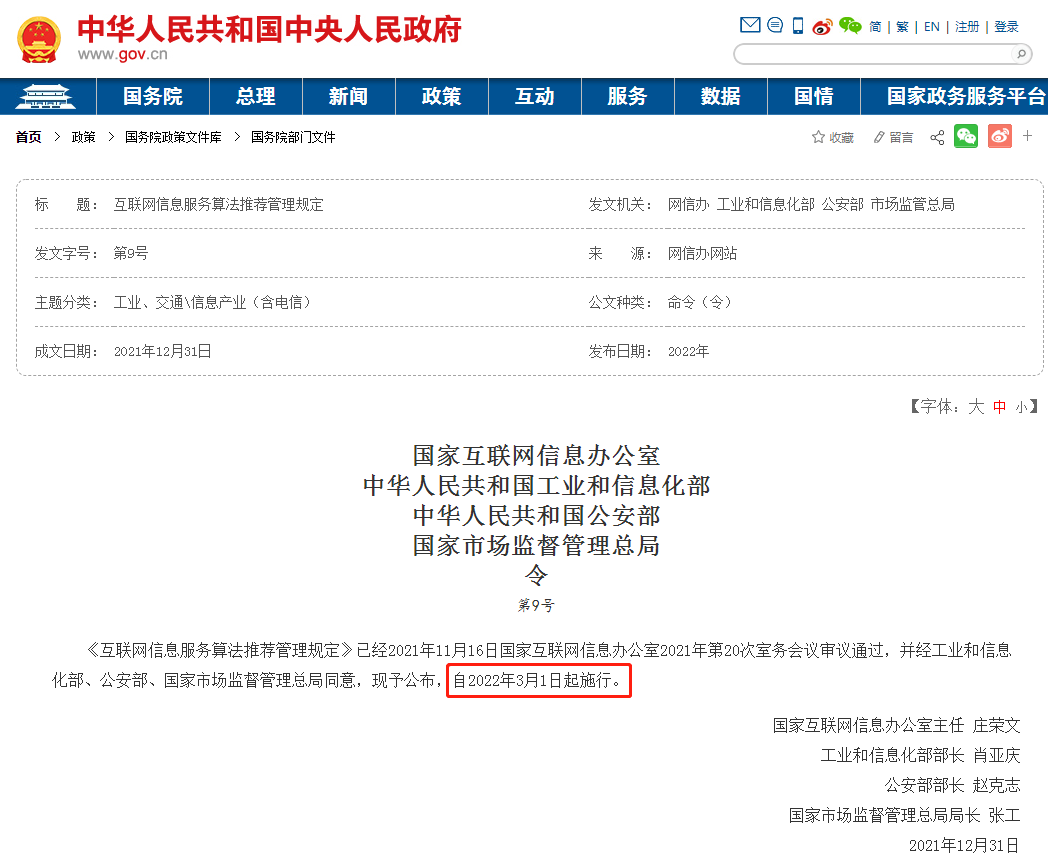
Task: Go to 国务院部门文件 breadcrumb
Action: pos(293,137)
